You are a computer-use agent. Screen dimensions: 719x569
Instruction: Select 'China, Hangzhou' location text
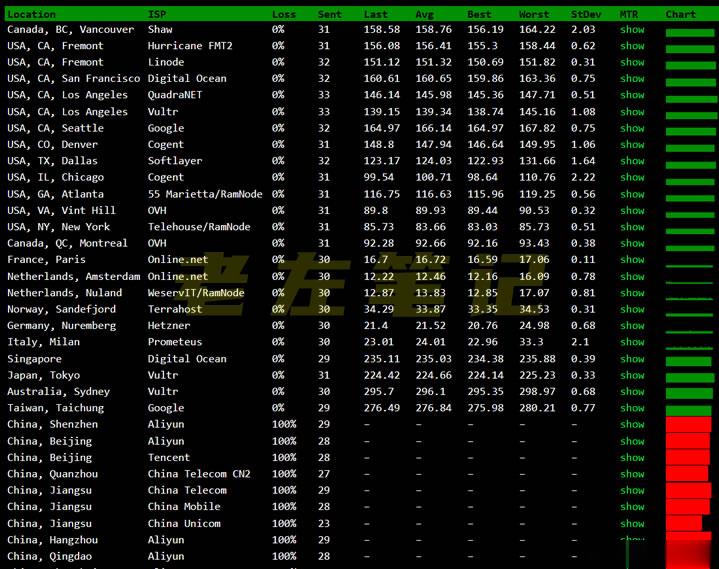52,540
